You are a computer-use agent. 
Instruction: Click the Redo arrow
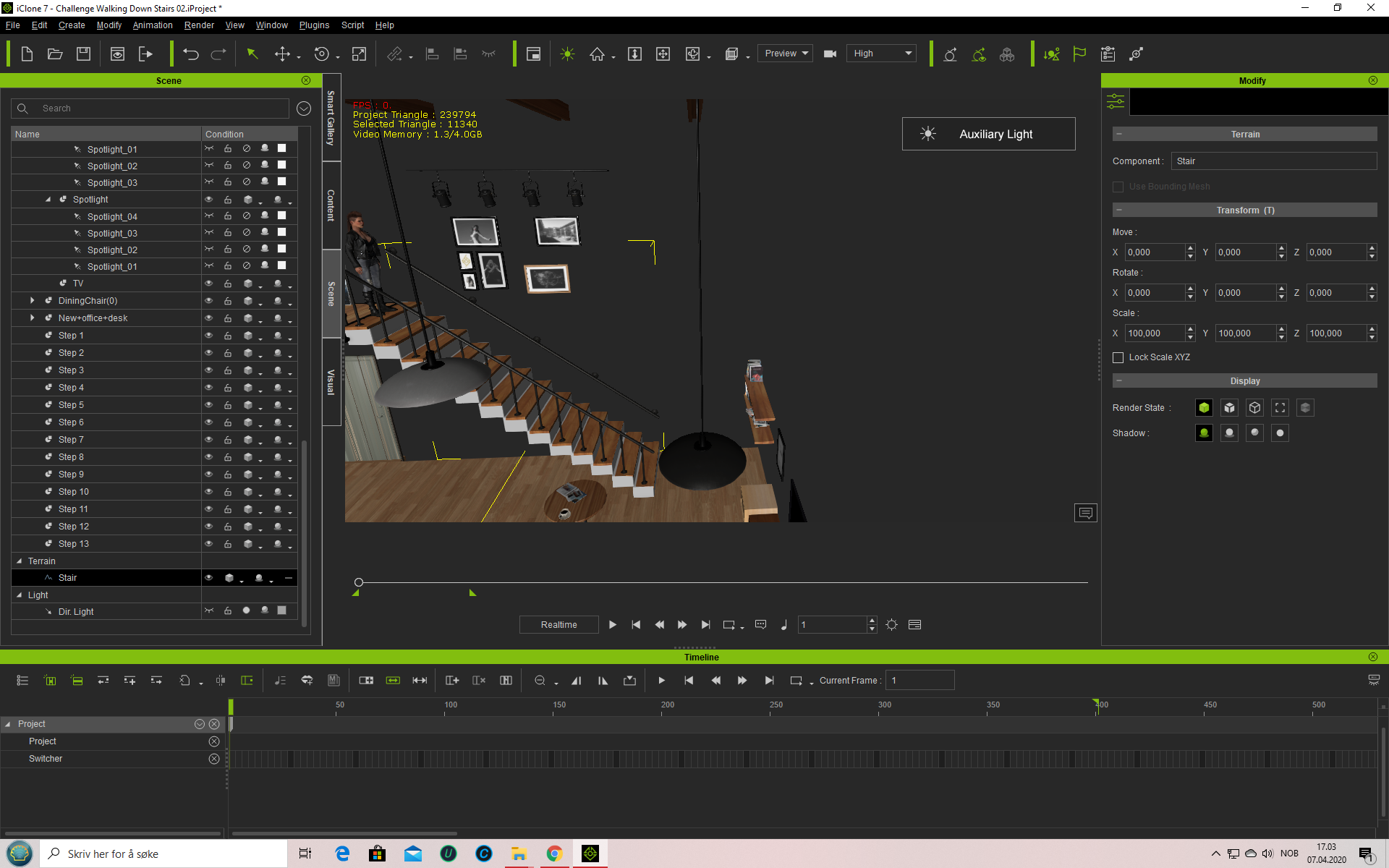(x=218, y=54)
